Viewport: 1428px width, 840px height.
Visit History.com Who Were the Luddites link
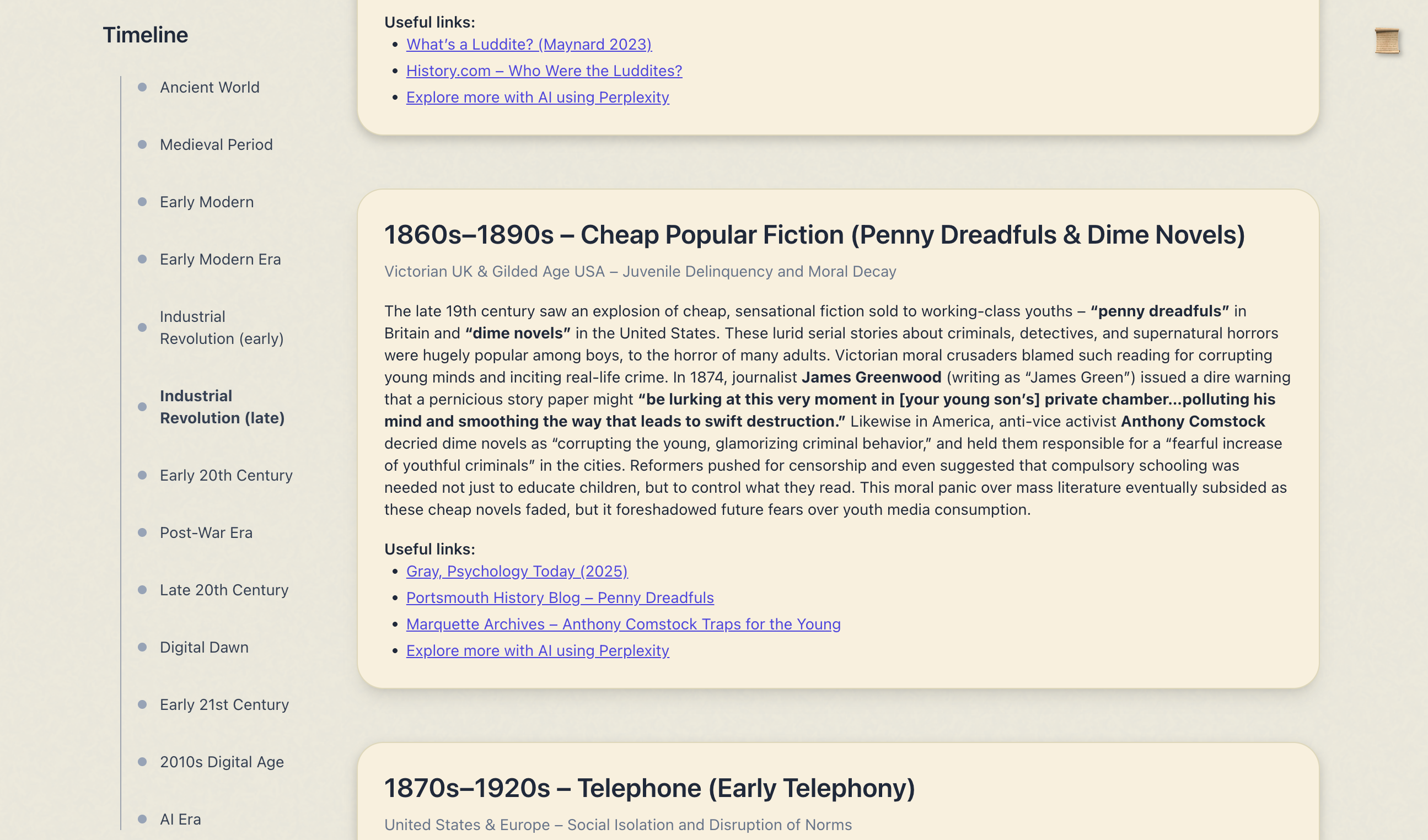coord(544,71)
